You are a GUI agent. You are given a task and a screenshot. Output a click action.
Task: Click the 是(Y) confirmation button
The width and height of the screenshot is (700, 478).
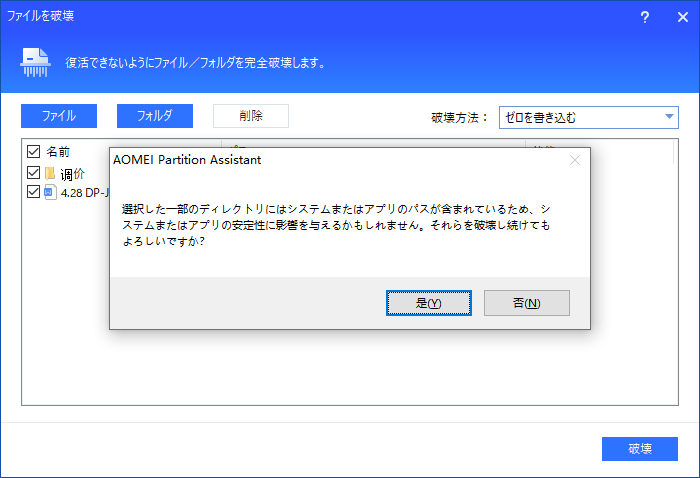click(429, 303)
